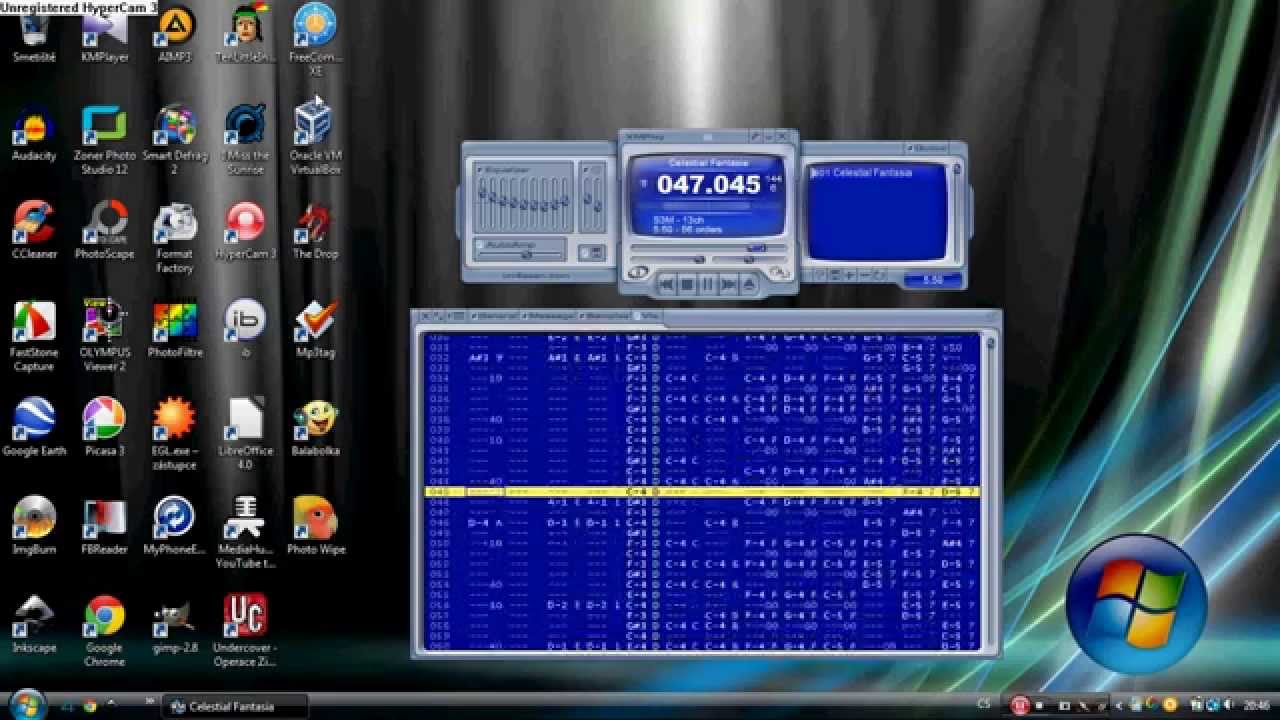Pause playback in XMPlay

(708, 283)
